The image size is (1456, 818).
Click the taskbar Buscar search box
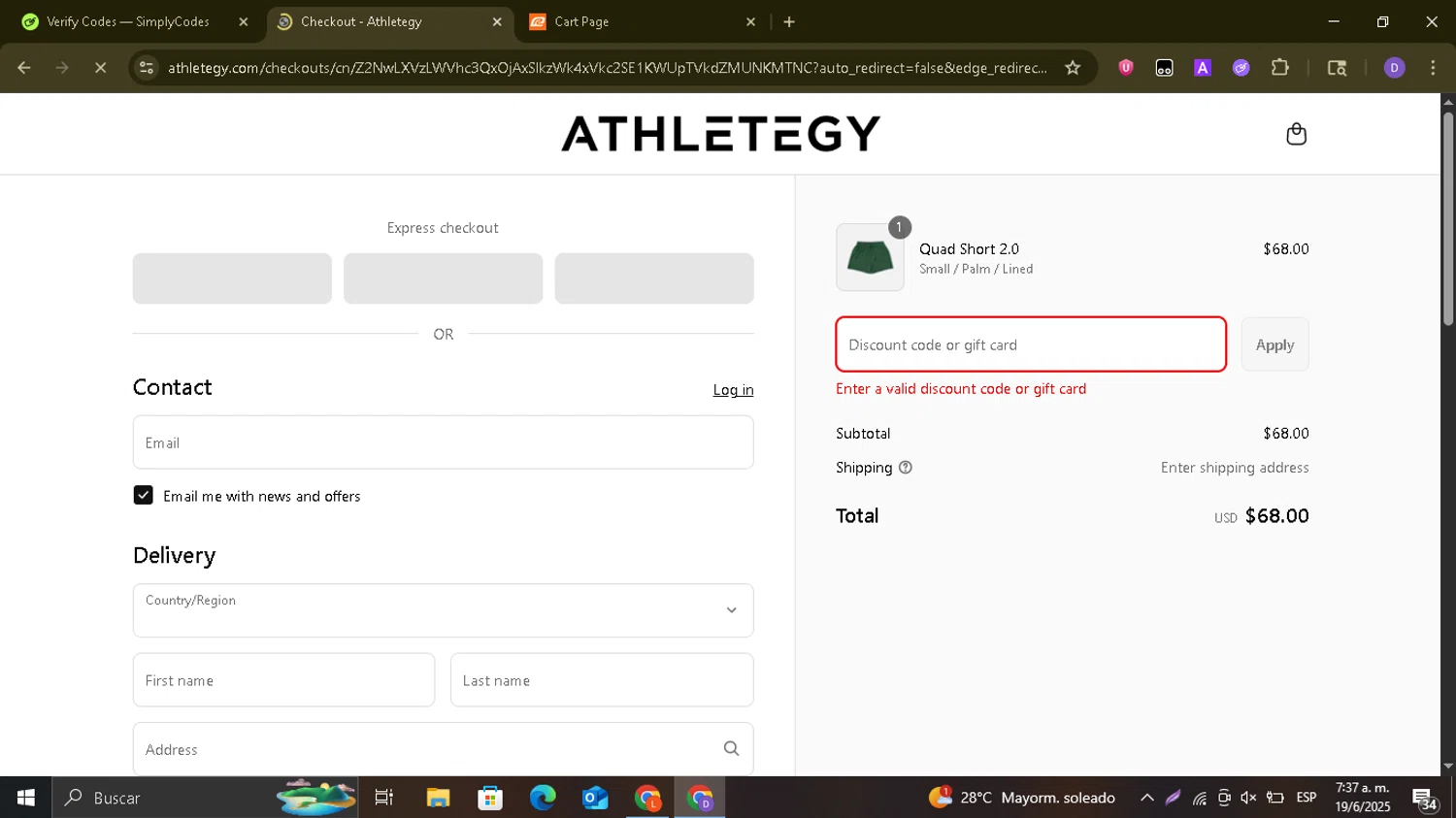click(206, 798)
